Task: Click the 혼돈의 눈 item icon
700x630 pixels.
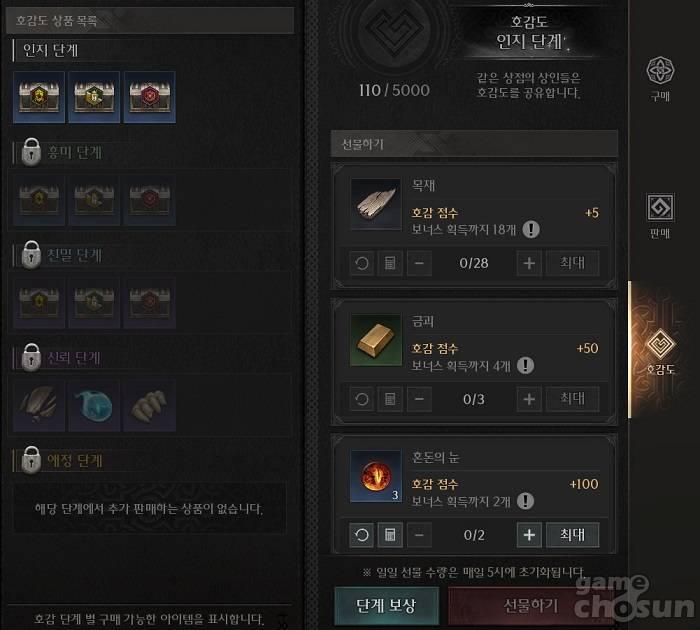Action: point(376,476)
